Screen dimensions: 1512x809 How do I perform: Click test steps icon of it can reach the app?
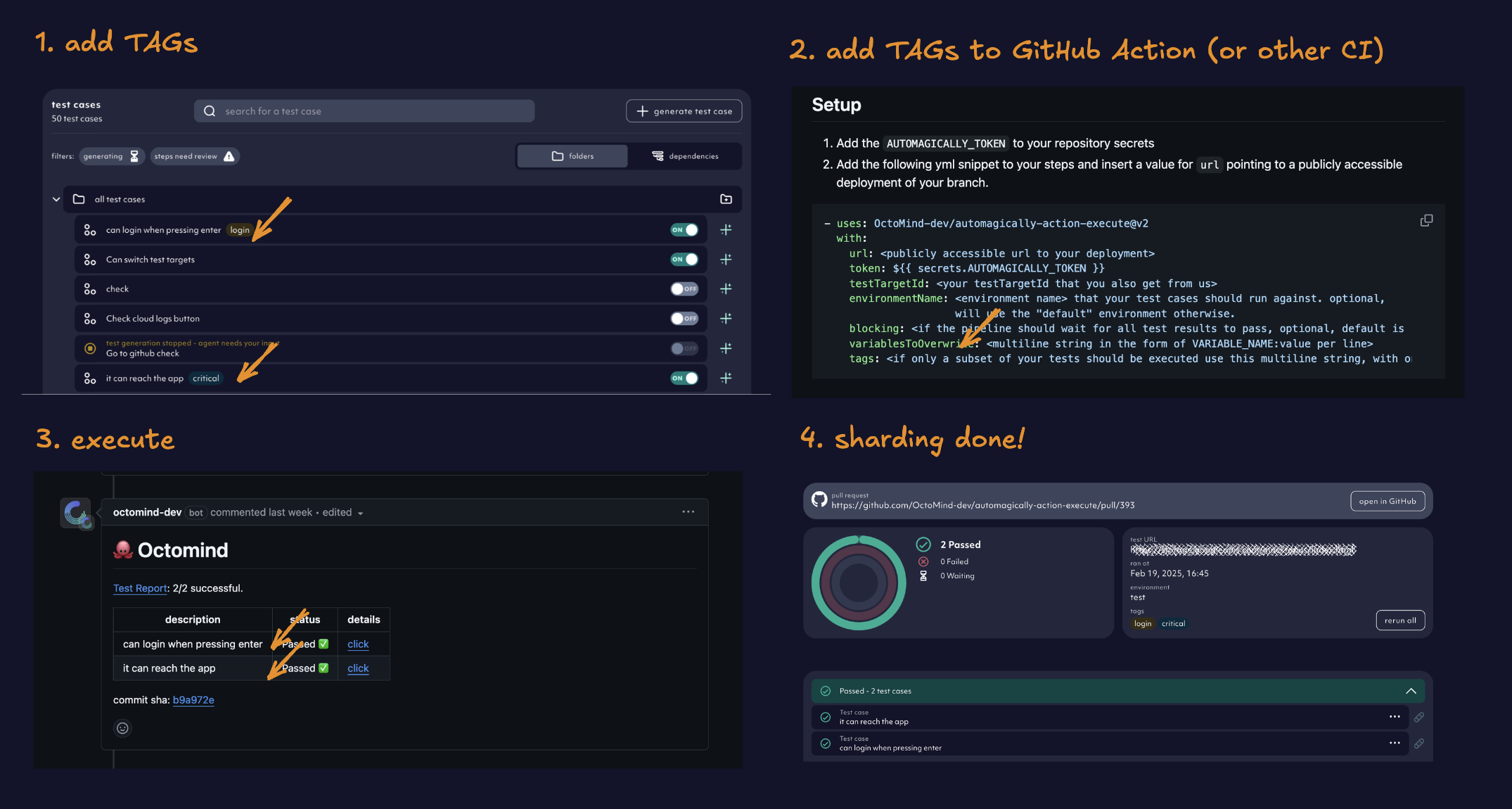(x=90, y=378)
